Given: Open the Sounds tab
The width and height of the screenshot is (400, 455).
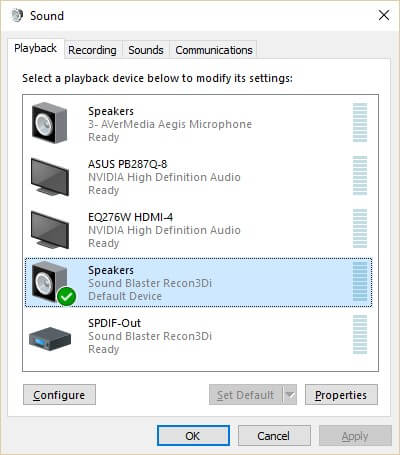Looking at the screenshot, I should pos(146,50).
